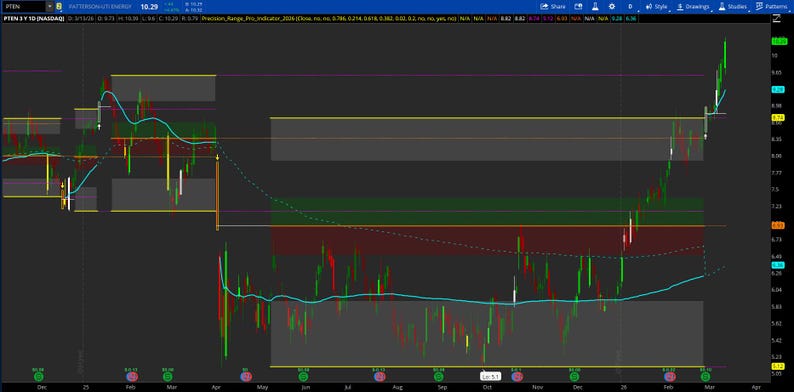Click the cyan 6.36 price bubble on axis
Image resolution: width=794 pixels, height=392 pixels.
point(778,265)
